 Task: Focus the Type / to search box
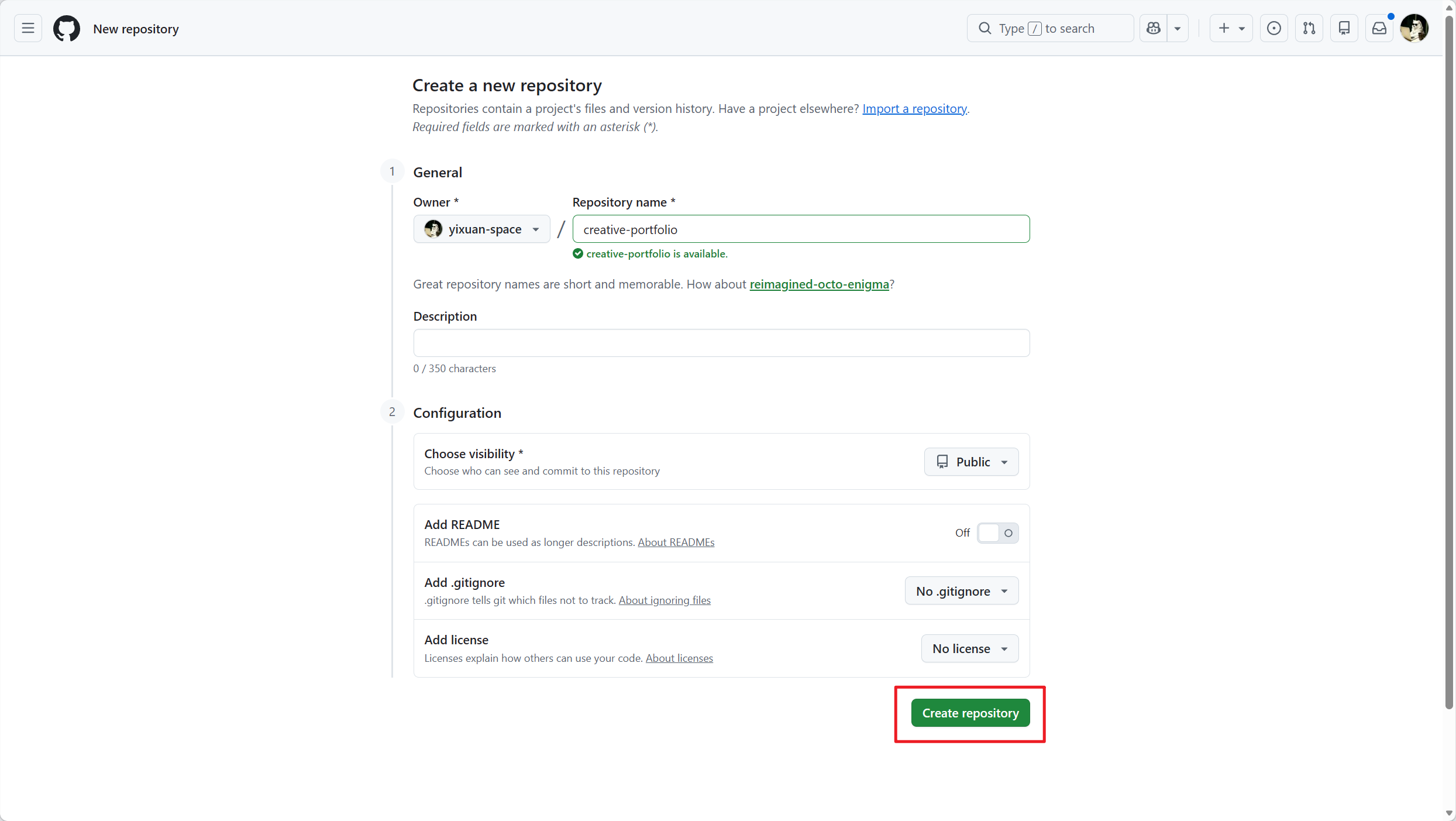tap(1051, 28)
